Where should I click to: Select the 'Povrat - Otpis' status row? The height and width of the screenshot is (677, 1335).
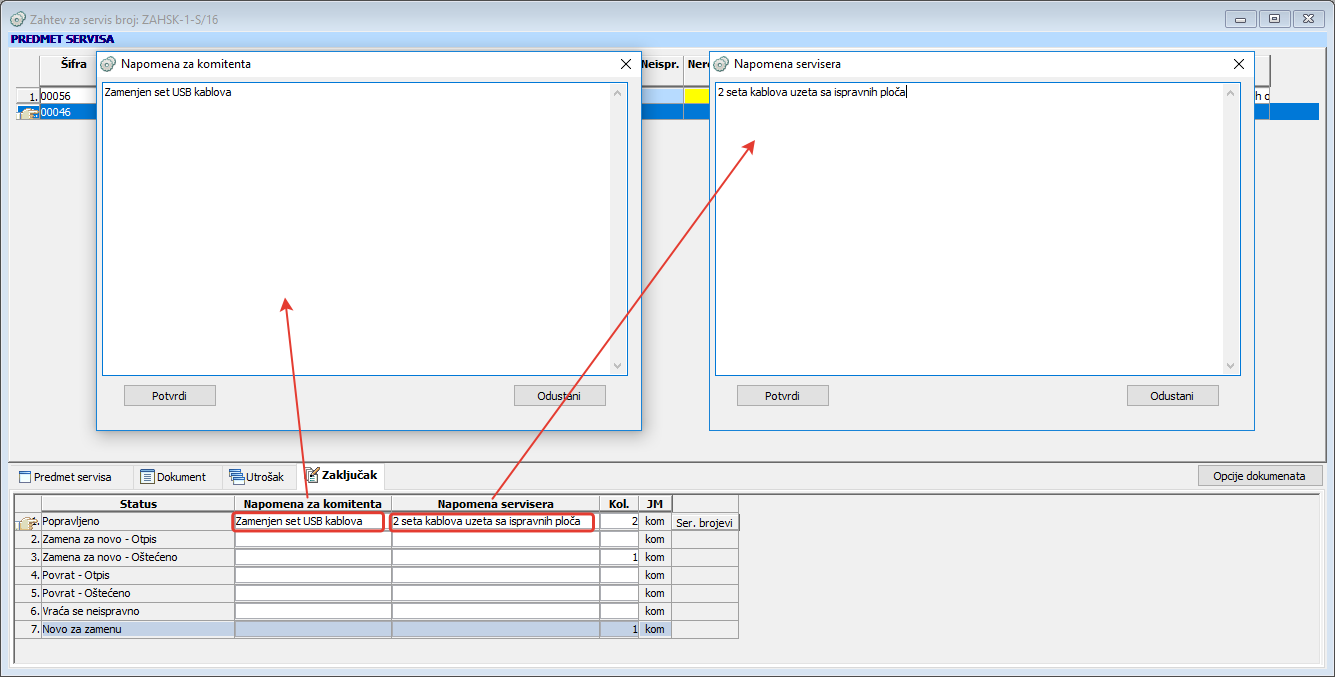pyautogui.click(x=138, y=575)
